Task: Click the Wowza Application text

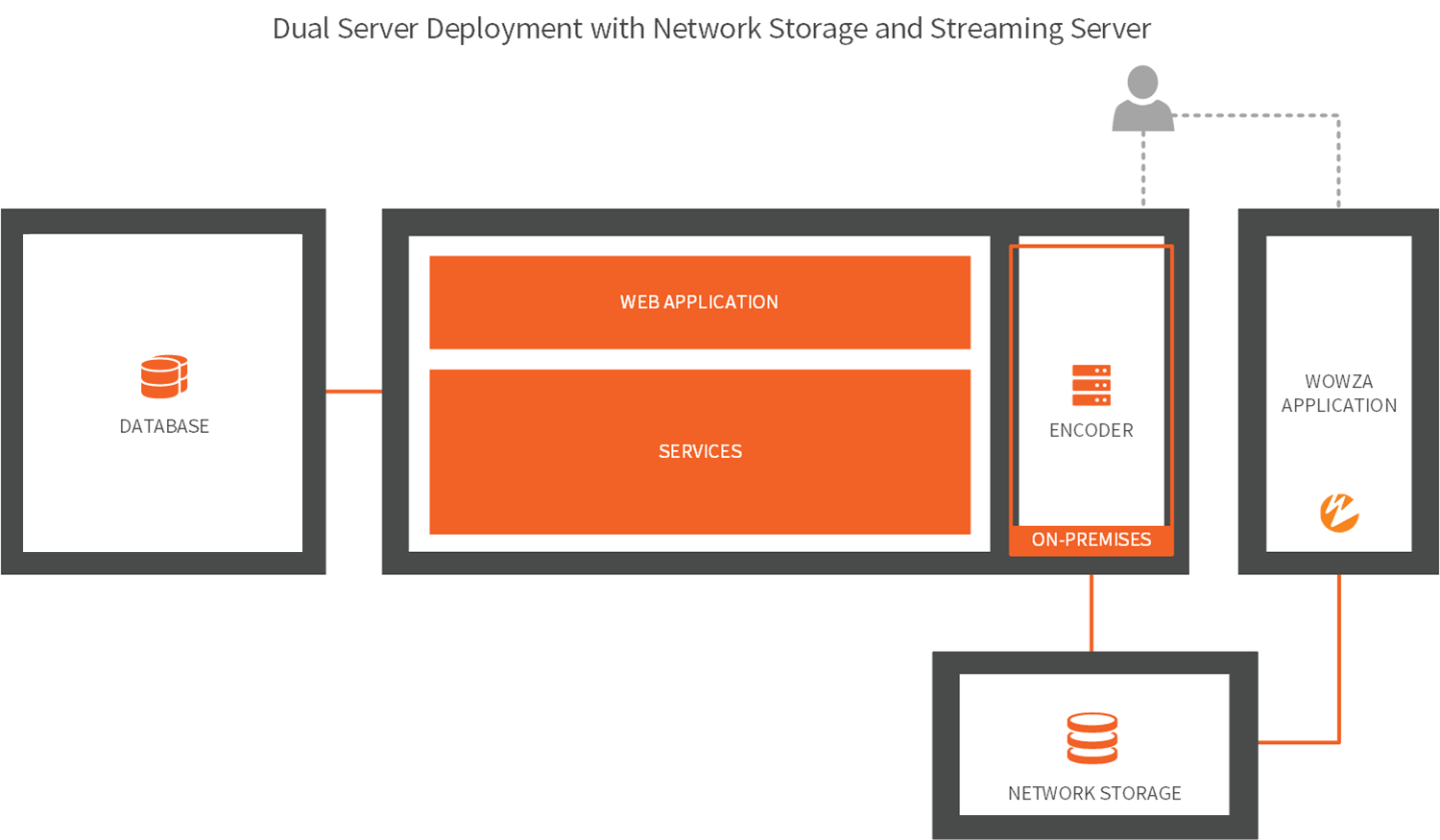Action: [1338, 394]
